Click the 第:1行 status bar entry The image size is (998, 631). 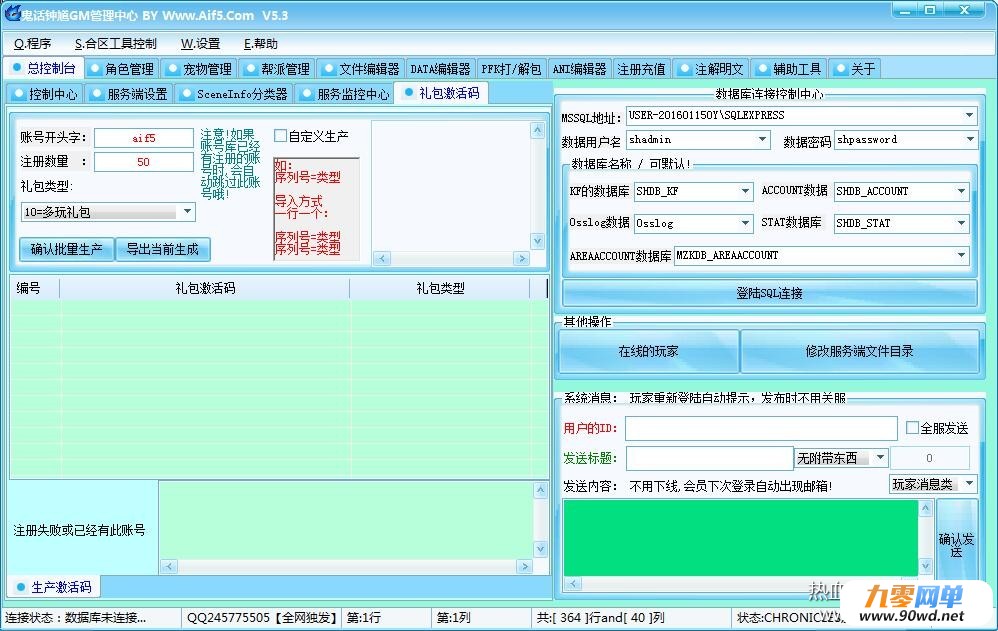(364, 618)
